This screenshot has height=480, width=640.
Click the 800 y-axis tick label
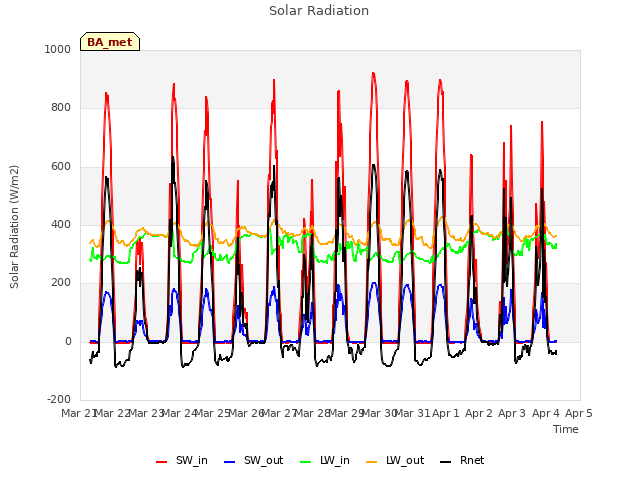[x=61, y=108]
